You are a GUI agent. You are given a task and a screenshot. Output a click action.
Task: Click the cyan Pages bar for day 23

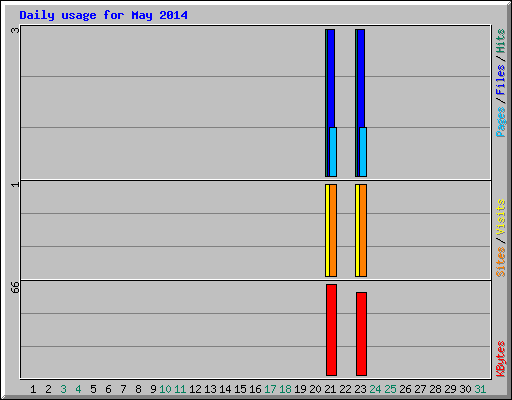coord(363,152)
